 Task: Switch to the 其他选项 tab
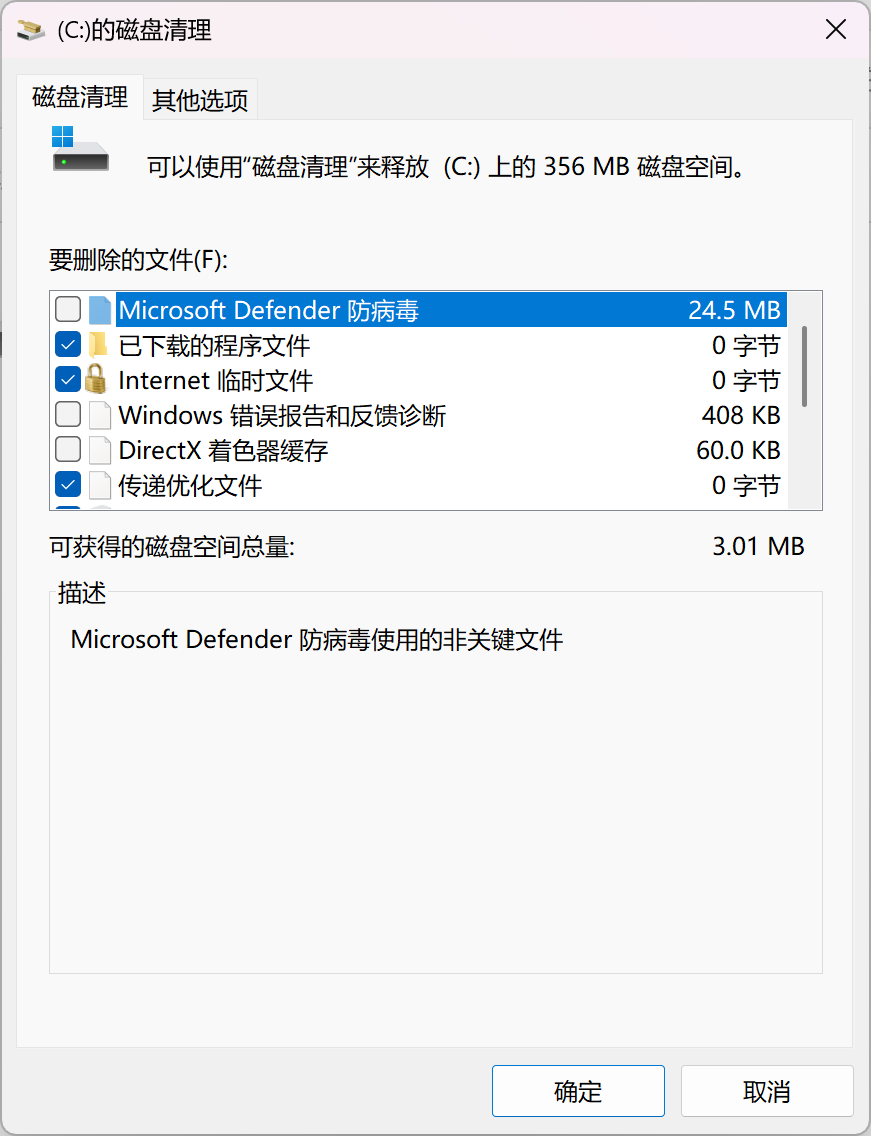199,98
